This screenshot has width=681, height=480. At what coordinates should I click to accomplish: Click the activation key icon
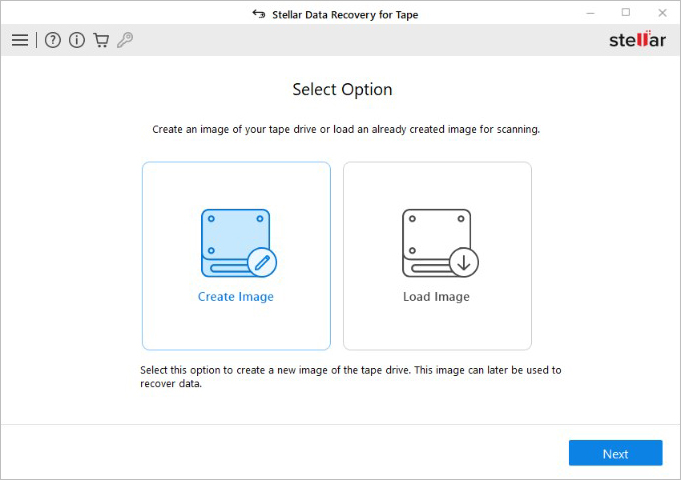(x=125, y=40)
